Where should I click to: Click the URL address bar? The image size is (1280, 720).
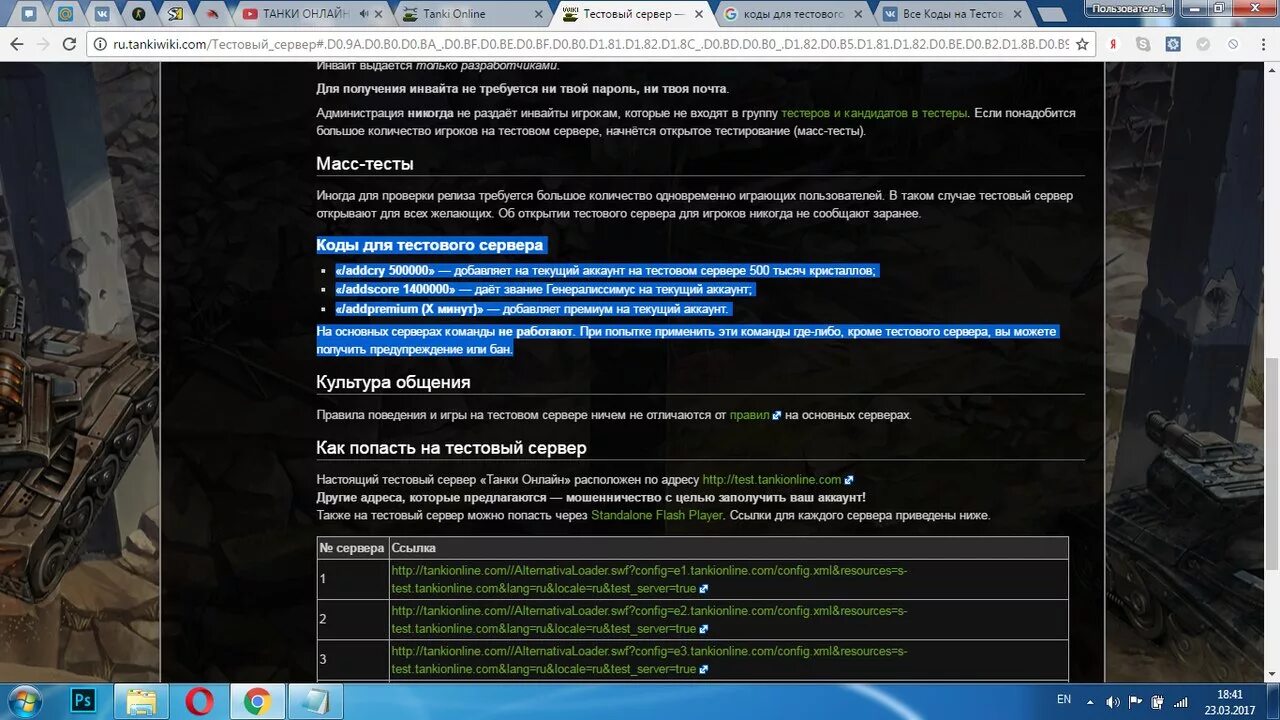(x=590, y=45)
